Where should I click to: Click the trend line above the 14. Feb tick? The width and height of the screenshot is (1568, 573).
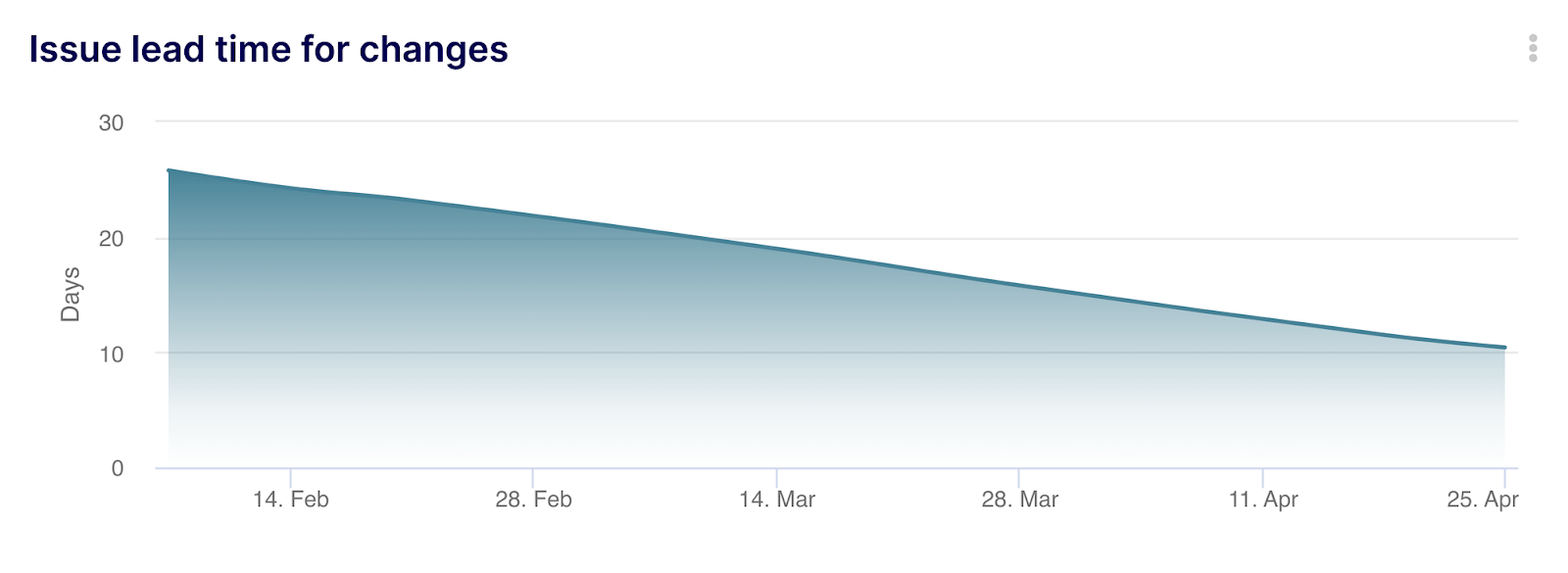tap(290, 187)
